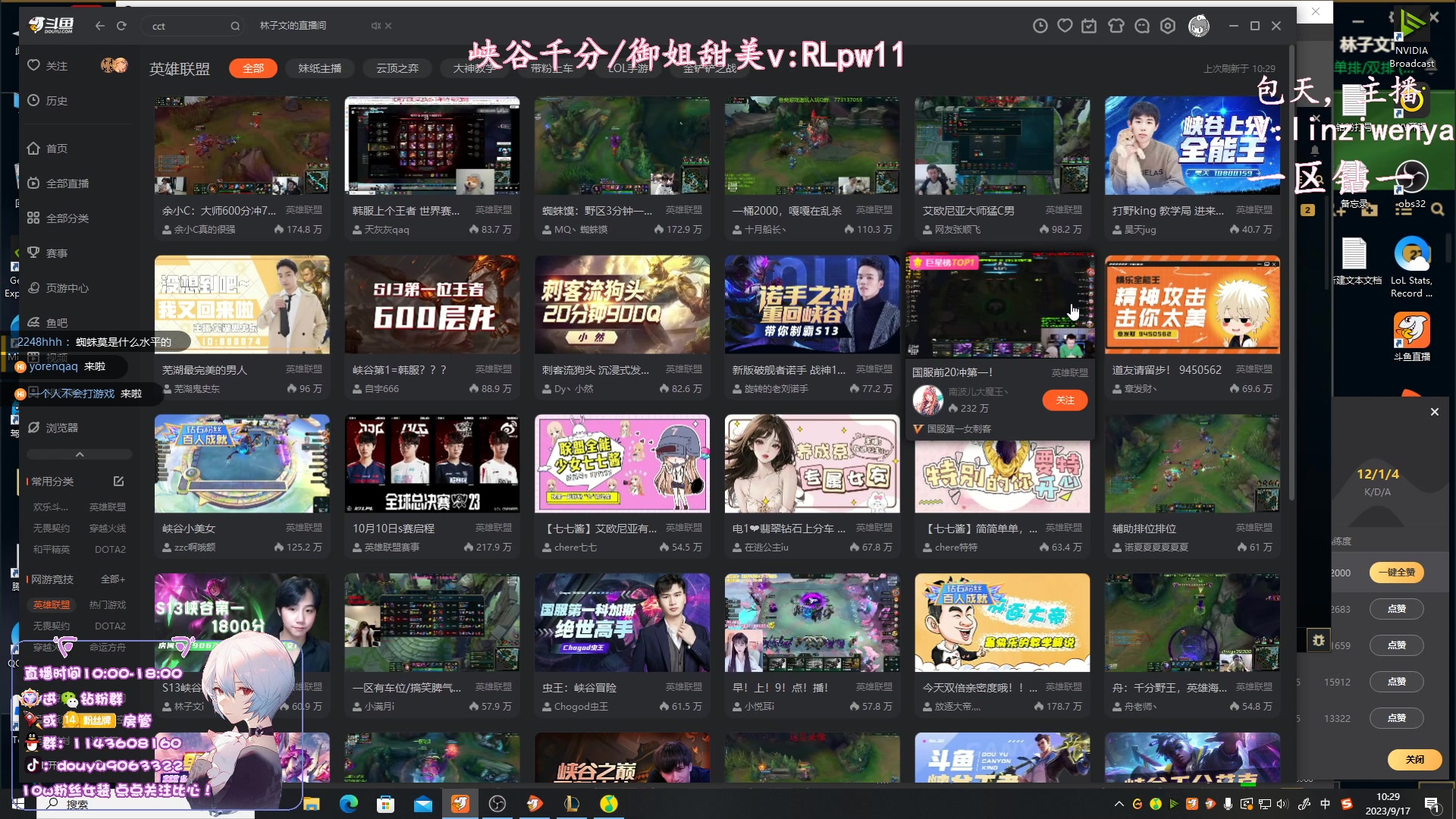
Task: Open messages via the chat bubble icon
Action: [1141, 25]
